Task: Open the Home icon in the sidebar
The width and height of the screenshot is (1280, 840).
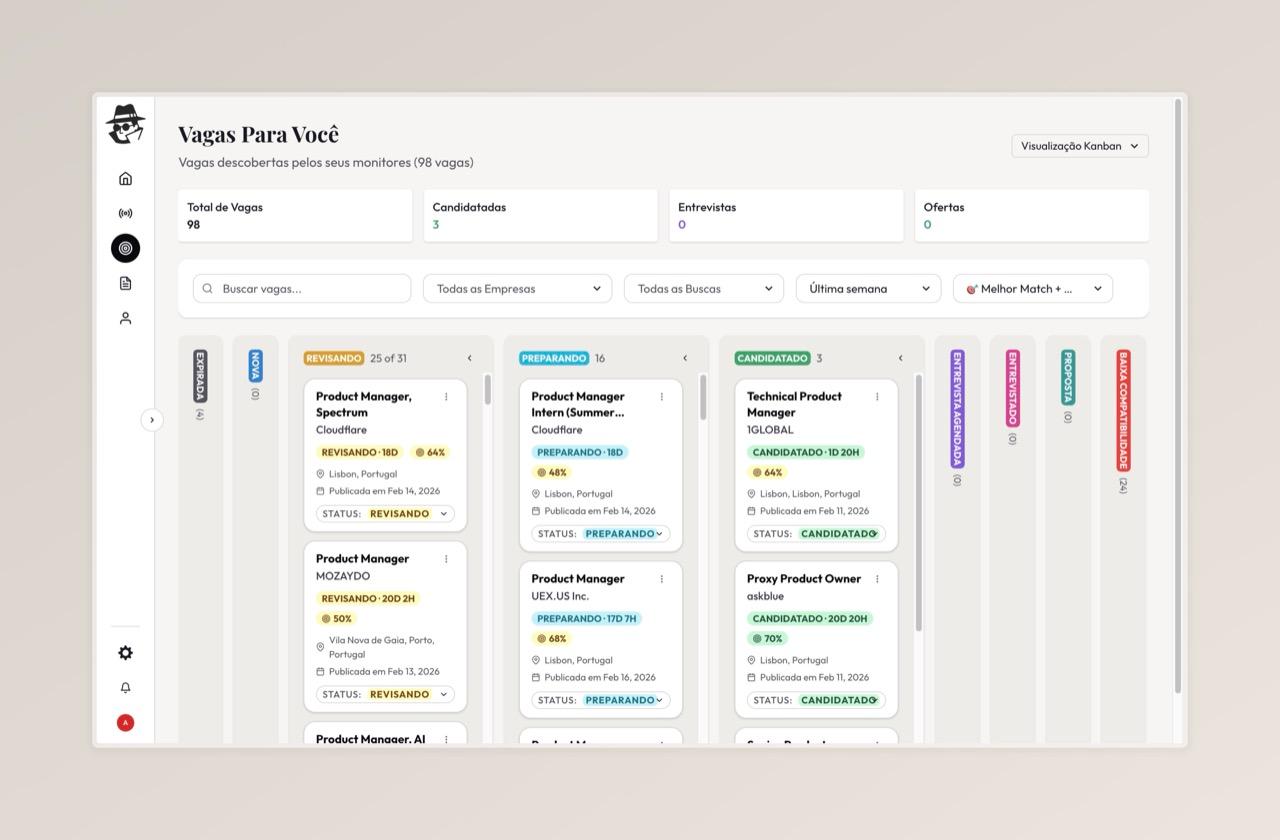Action: (x=125, y=177)
